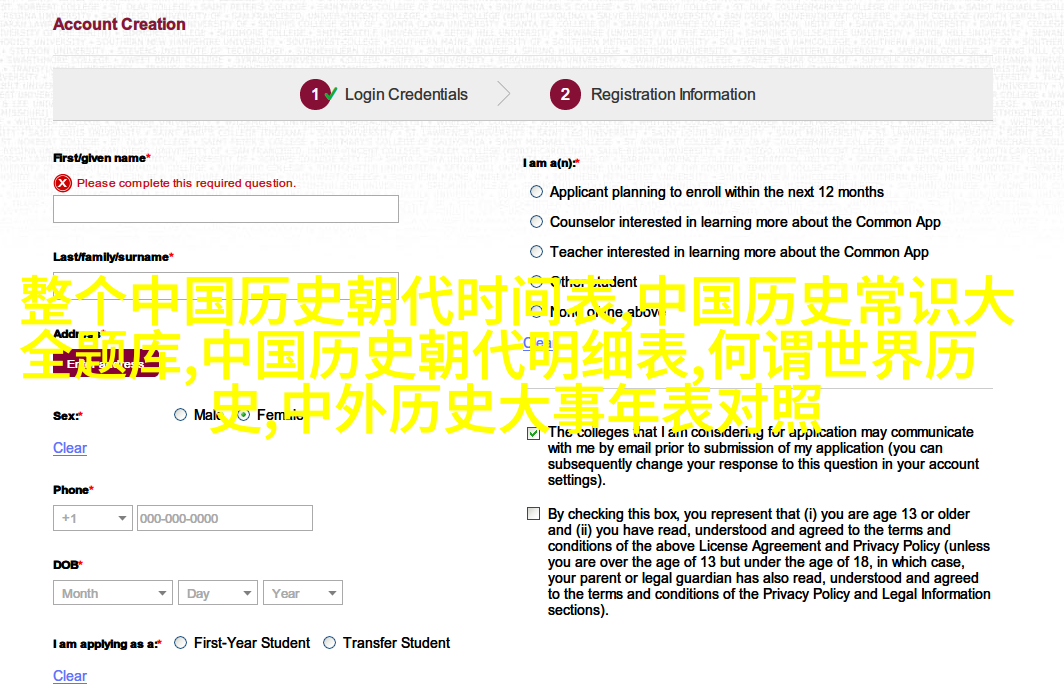Screen dimensions: 1064x697
Task: Select Applicant planning to enroll within 12 months
Action: (x=536, y=192)
